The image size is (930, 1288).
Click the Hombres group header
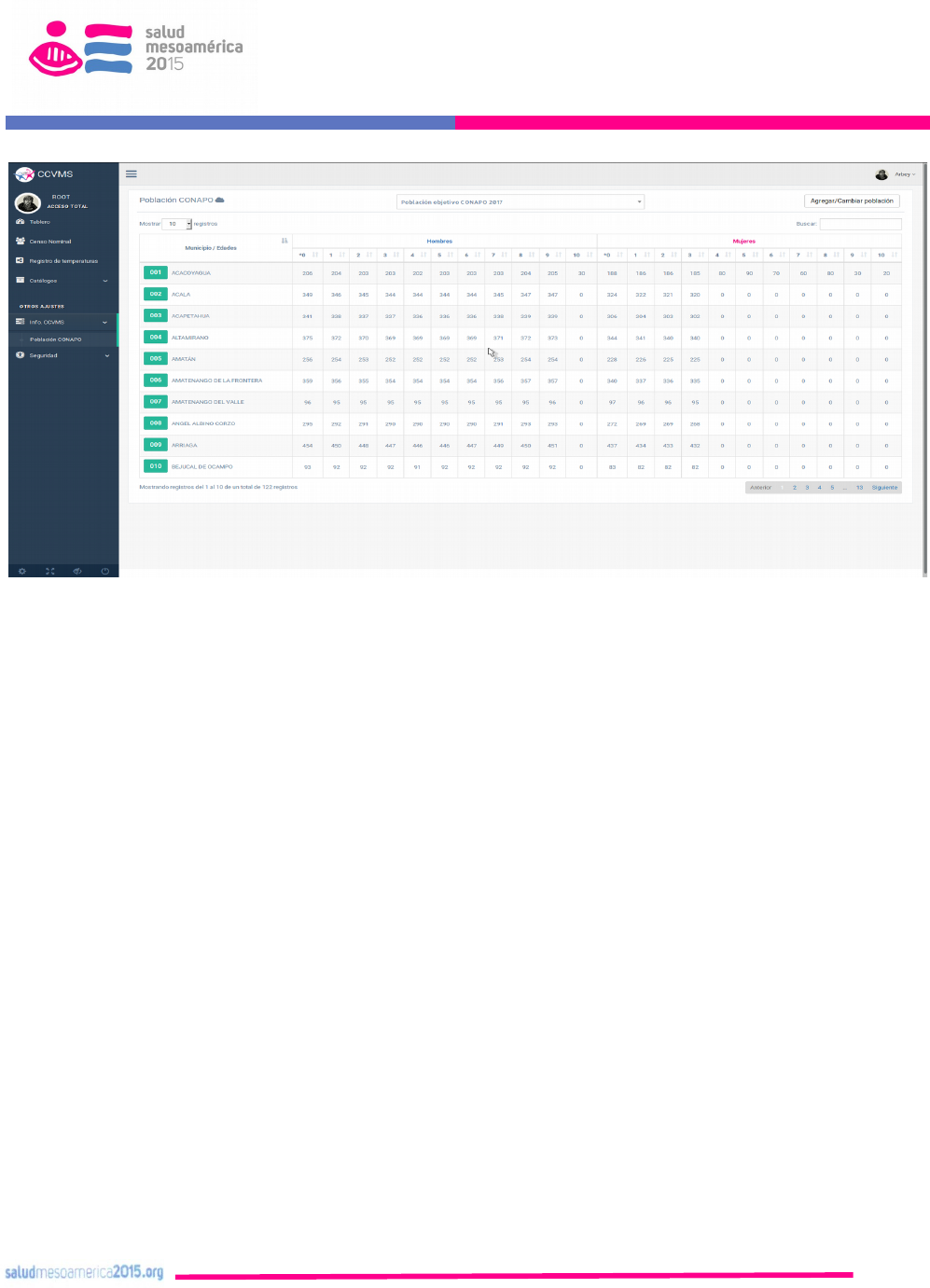439,242
